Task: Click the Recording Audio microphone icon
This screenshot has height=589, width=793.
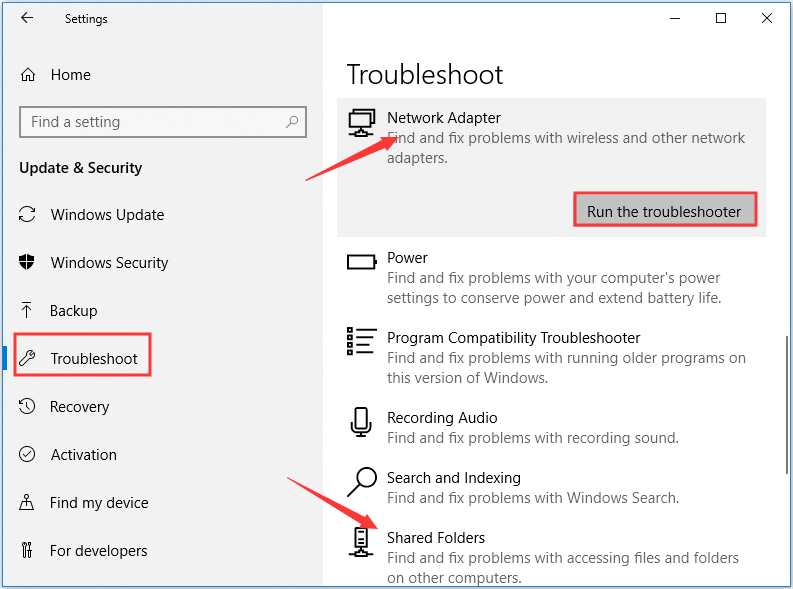Action: pyautogui.click(x=361, y=422)
